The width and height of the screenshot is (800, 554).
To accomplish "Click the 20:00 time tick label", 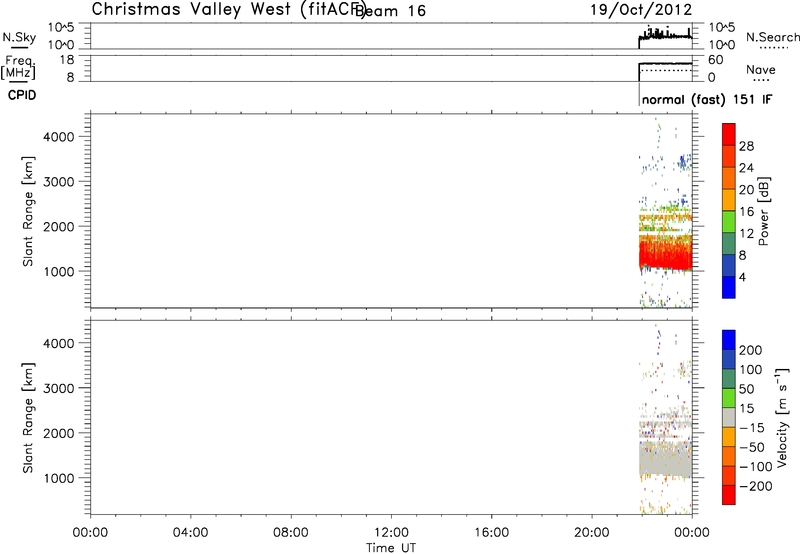I will tap(592, 533).
